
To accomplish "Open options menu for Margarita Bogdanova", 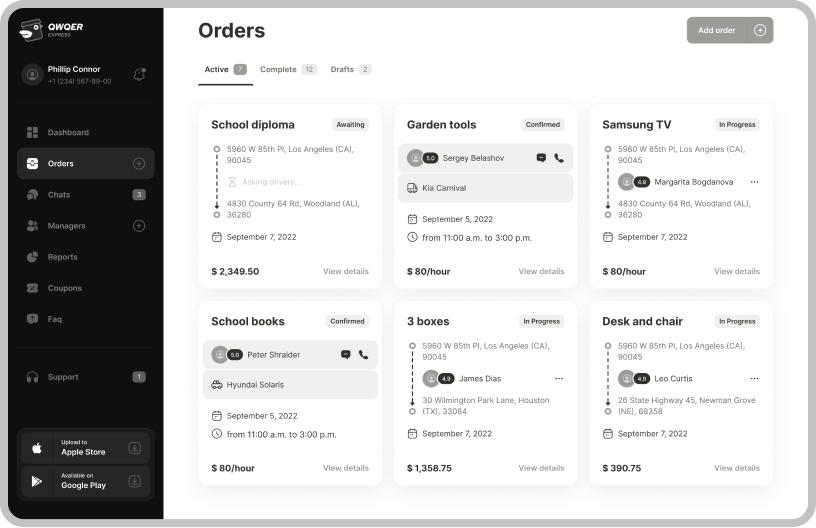I will pos(754,182).
